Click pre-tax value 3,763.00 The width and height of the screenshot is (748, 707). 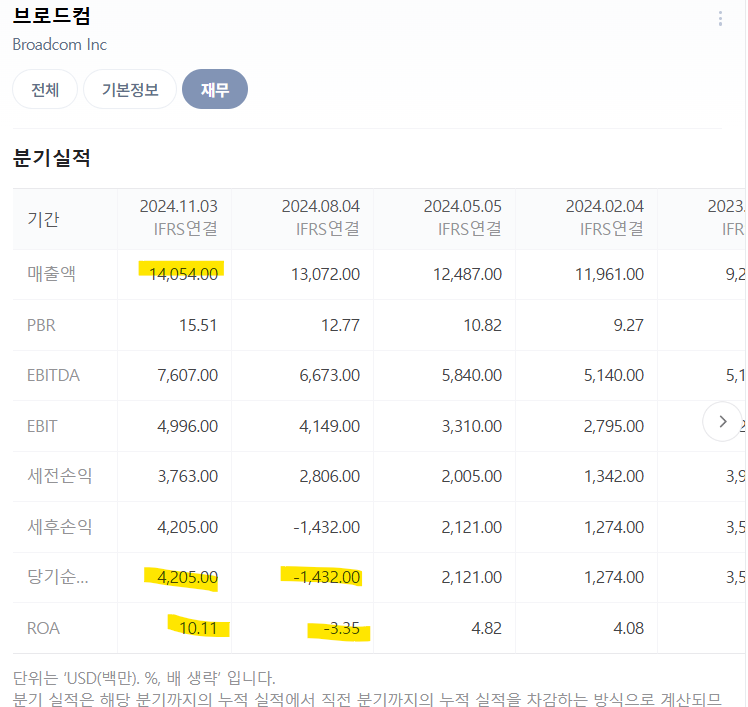point(187,476)
